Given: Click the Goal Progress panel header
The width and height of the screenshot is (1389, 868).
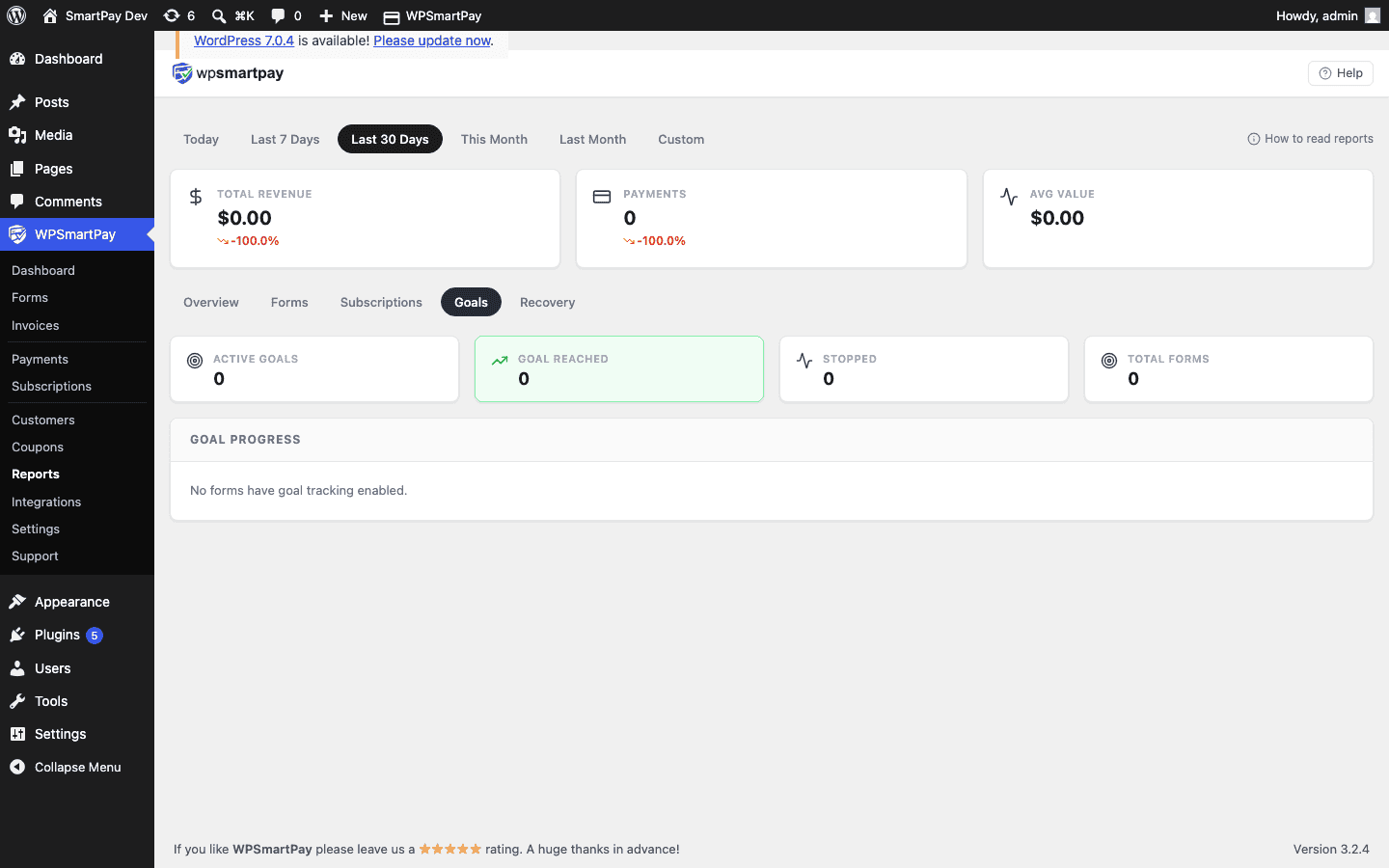Looking at the screenshot, I should click(772, 440).
